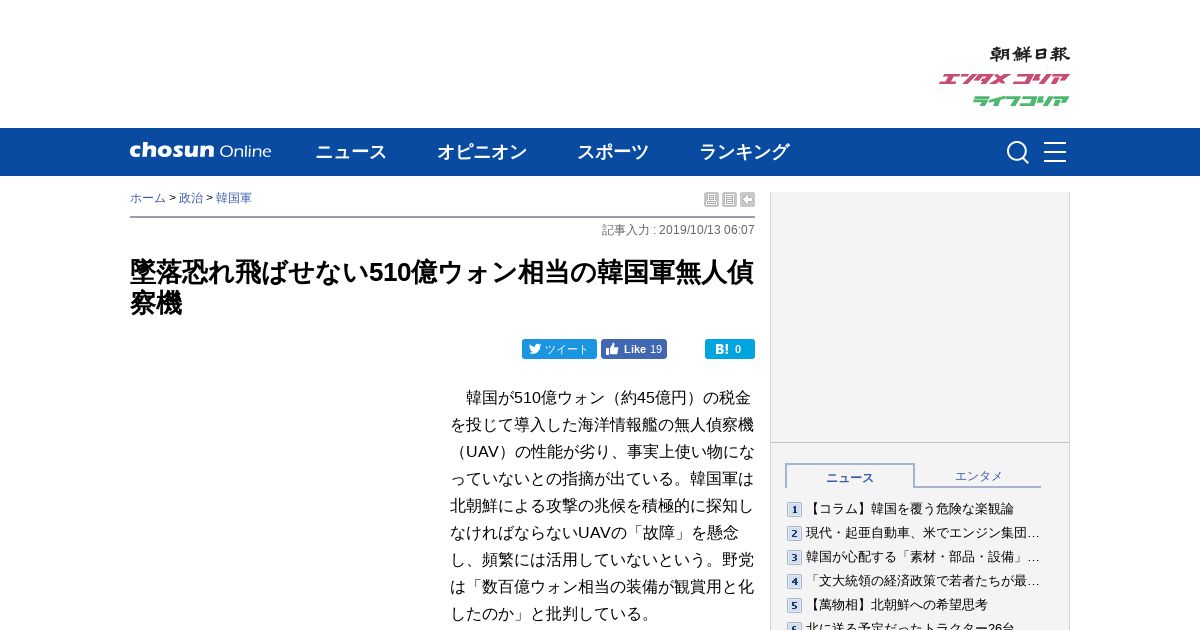1200x630 pixels.
Task: Click the article date 2019/10/13 06:07
Action: [707, 230]
